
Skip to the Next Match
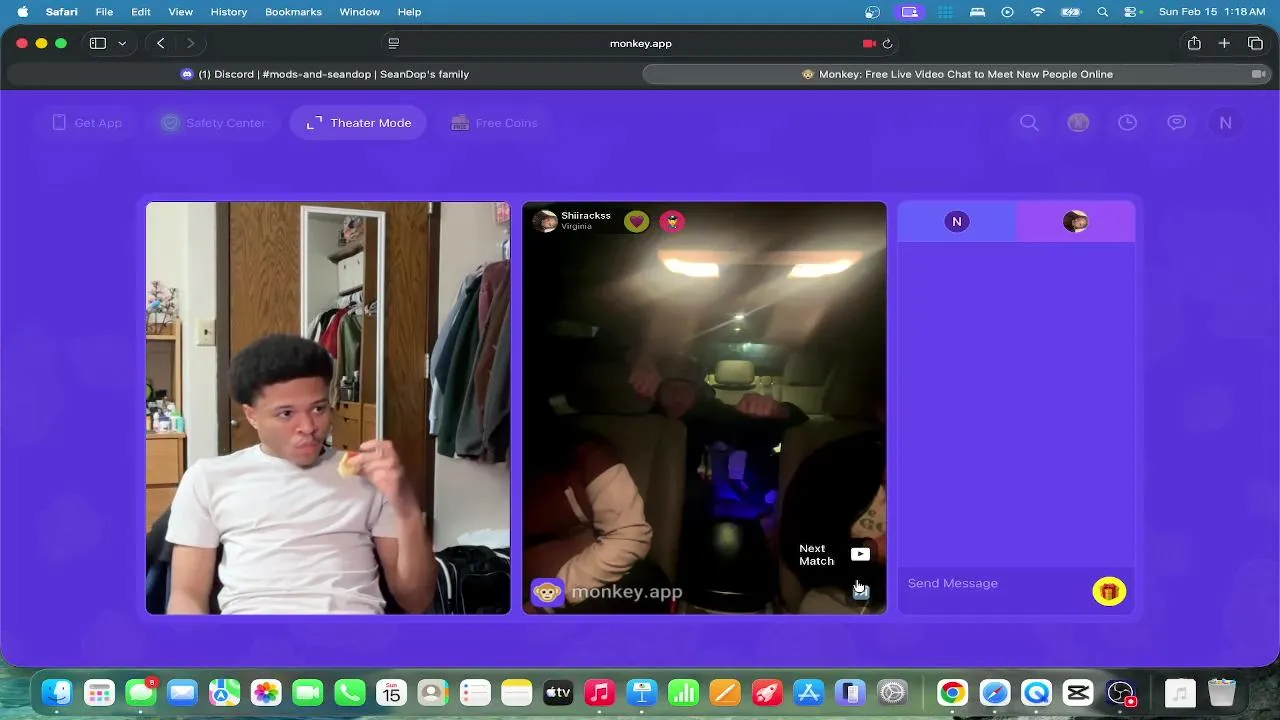pos(834,555)
